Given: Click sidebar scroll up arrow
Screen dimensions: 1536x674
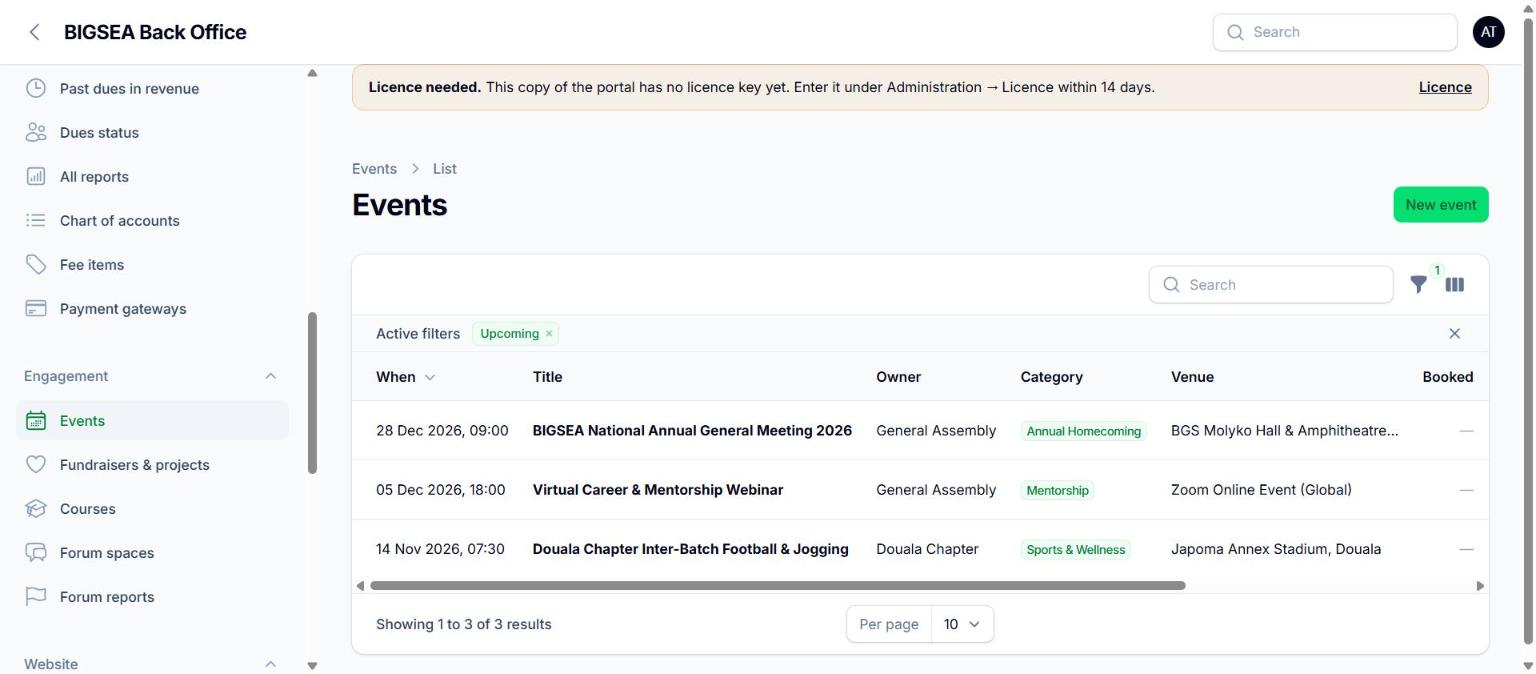Looking at the screenshot, I should 312,73.
